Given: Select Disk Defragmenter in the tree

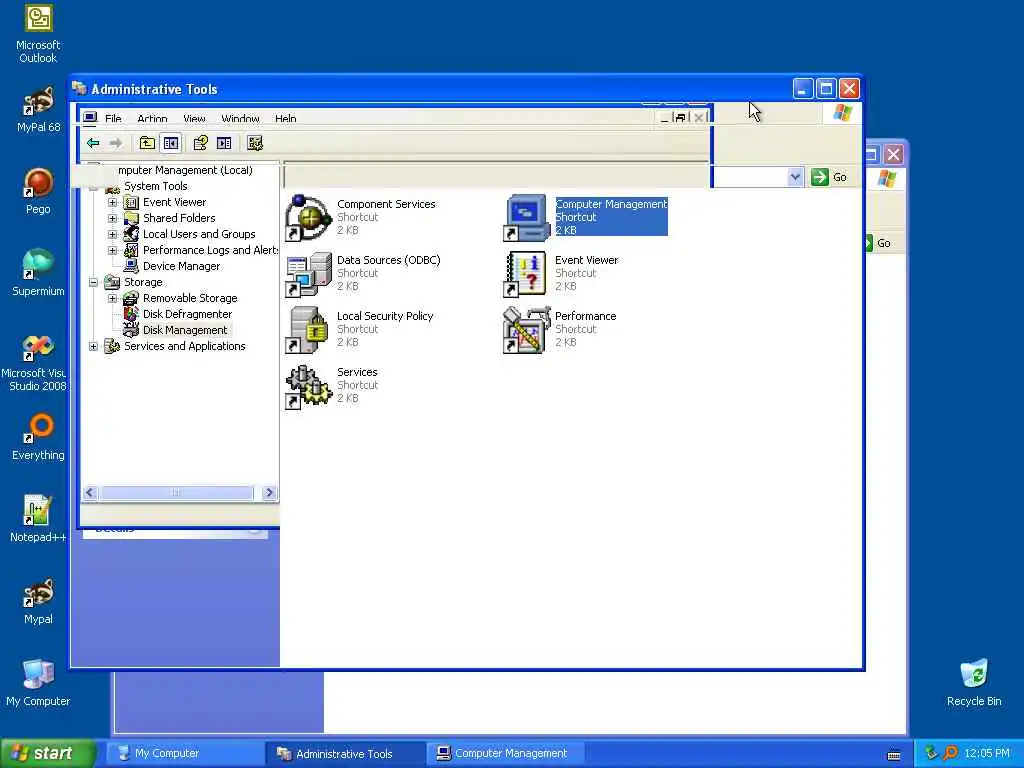Looking at the screenshot, I should tap(187, 314).
